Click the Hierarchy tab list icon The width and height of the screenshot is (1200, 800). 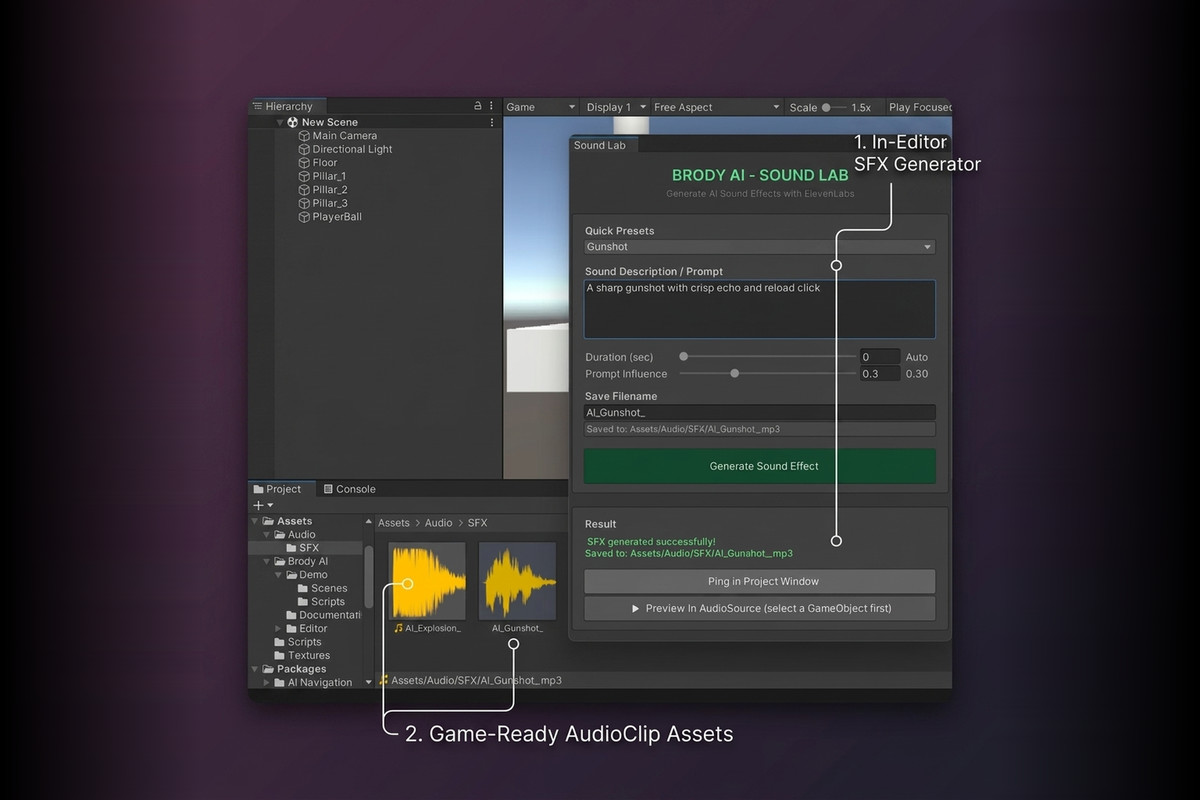click(258, 106)
